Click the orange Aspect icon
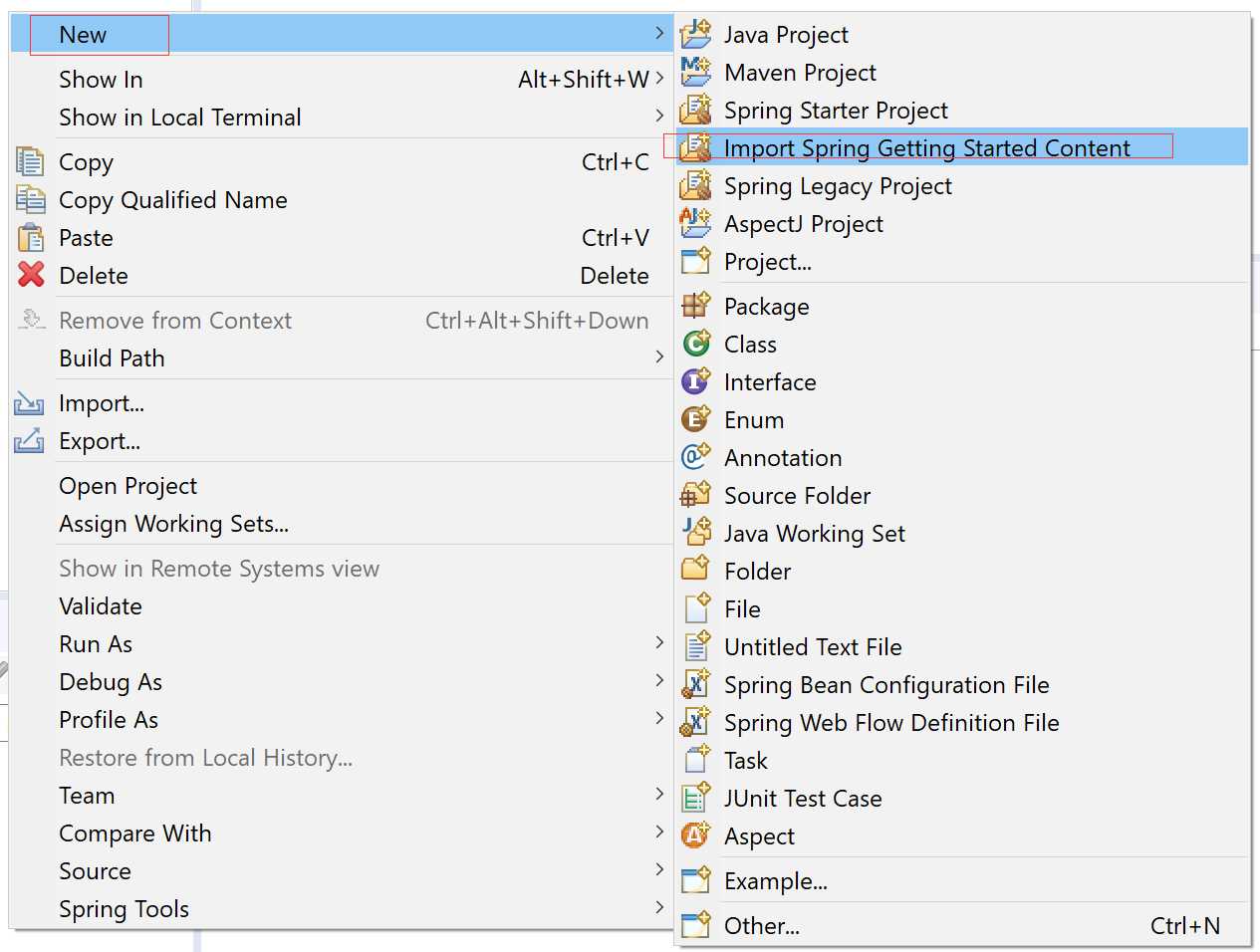The height and width of the screenshot is (952, 1260). click(695, 835)
